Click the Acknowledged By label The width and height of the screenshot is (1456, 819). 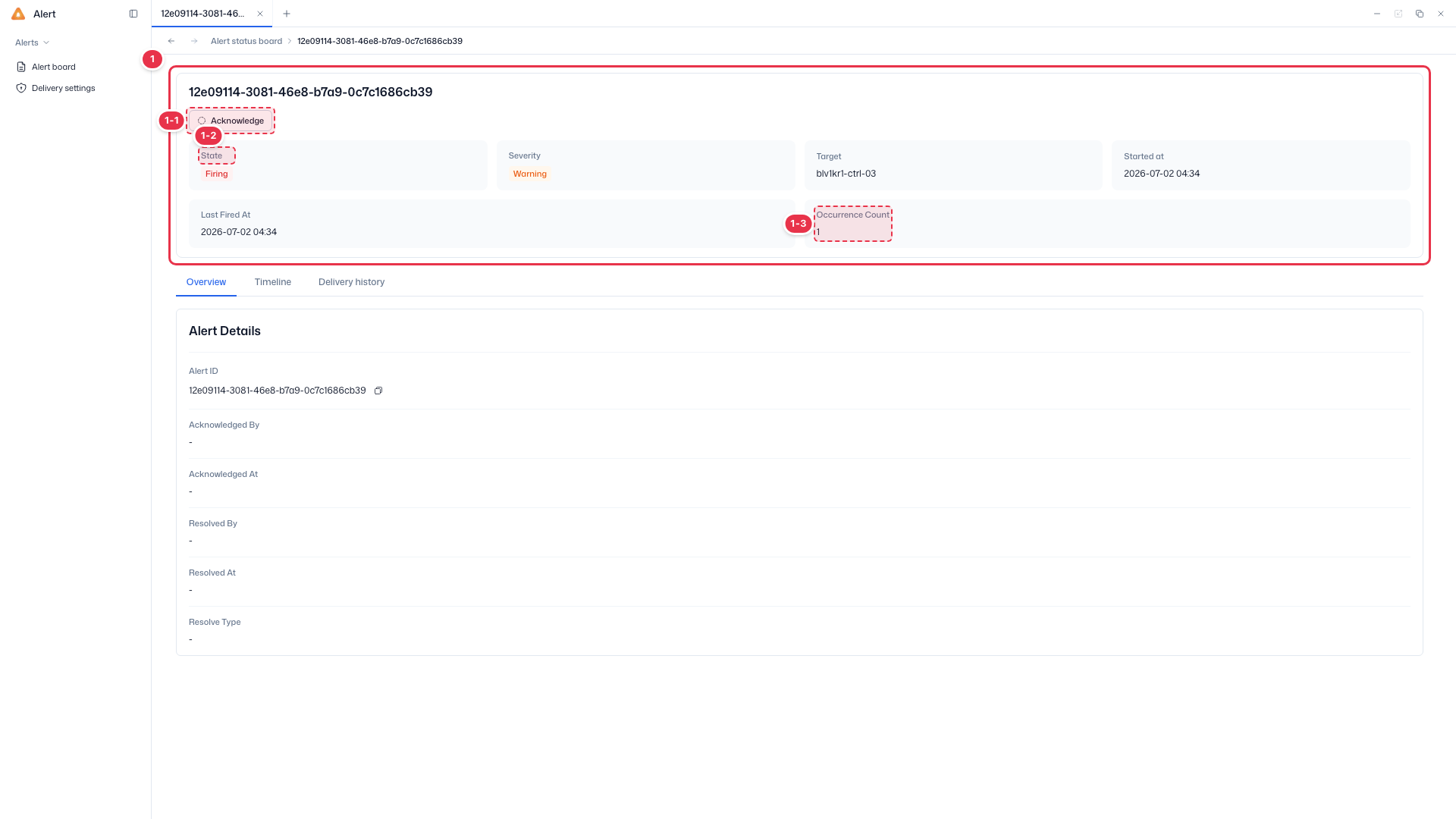[x=224, y=425]
